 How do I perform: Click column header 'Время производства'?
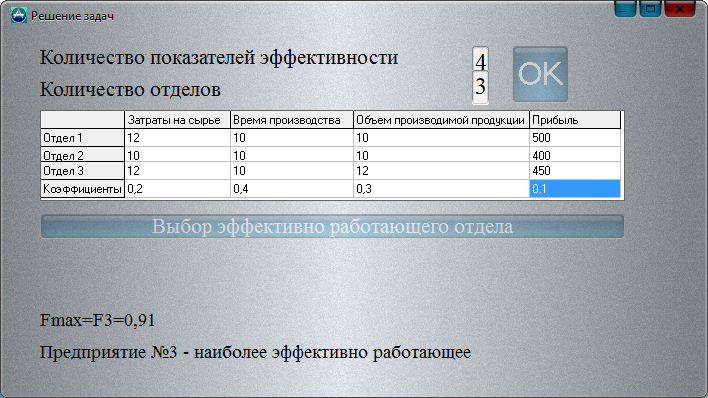pyautogui.click(x=292, y=120)
